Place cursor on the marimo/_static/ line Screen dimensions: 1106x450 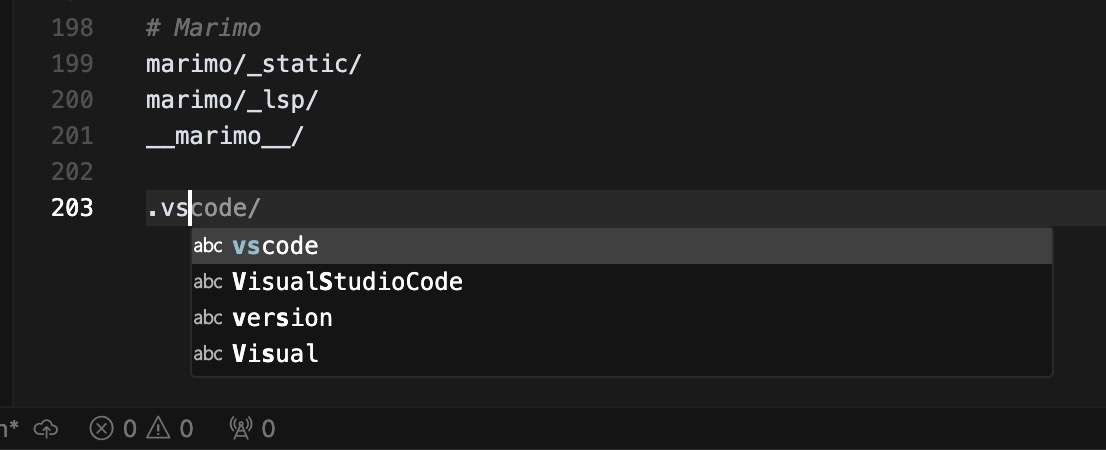(253, 64)
